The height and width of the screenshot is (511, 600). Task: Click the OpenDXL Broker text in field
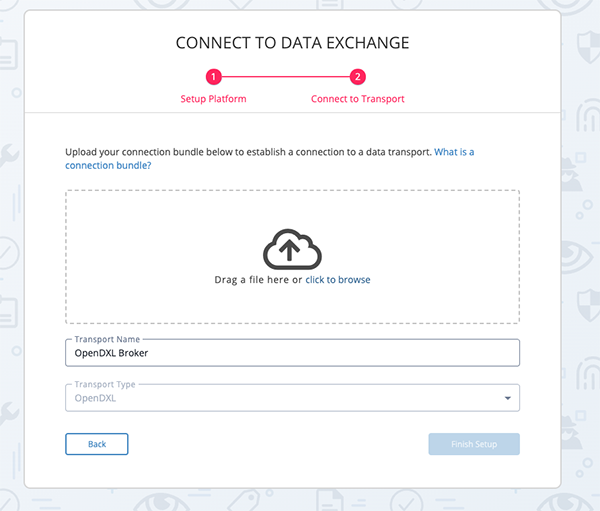(x=111, y=353)
